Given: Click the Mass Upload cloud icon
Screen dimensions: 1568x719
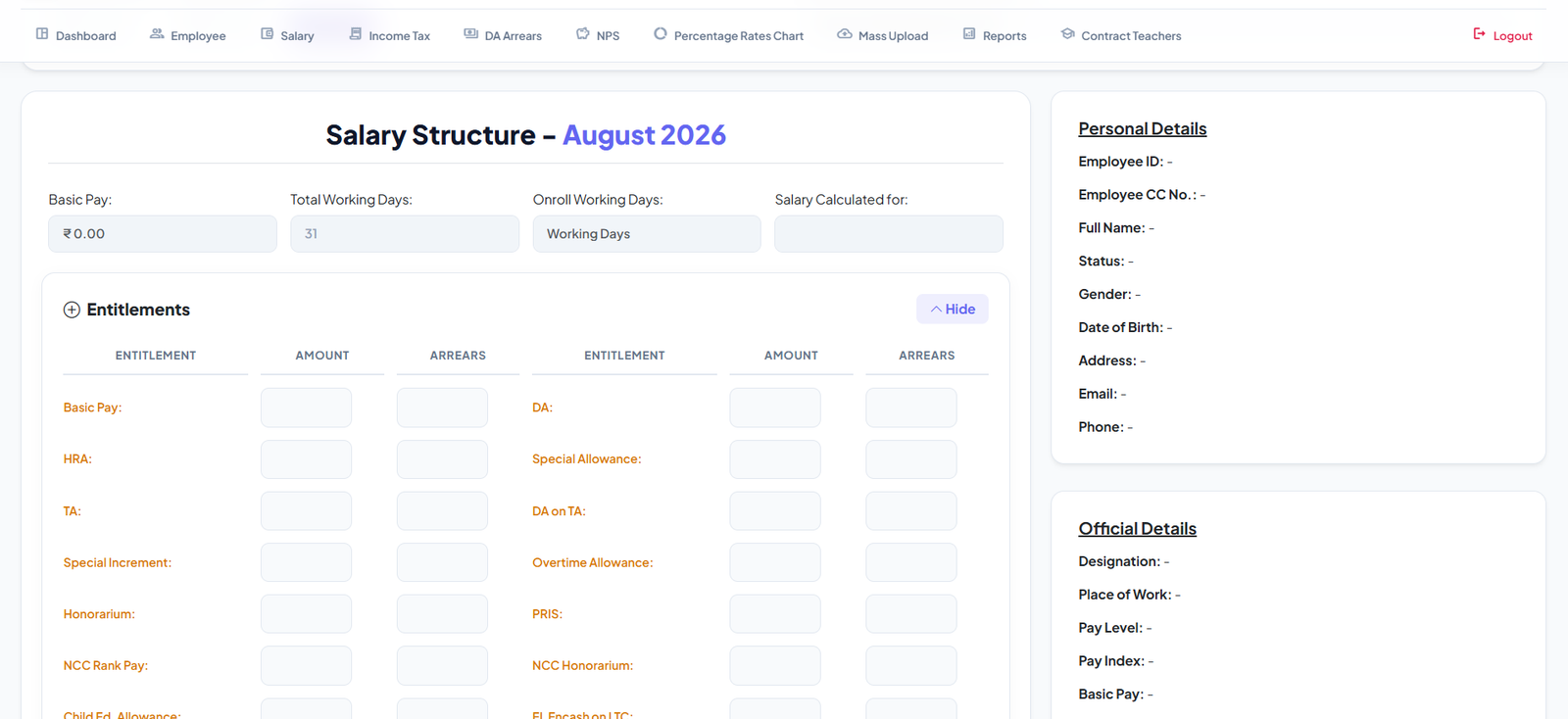Looking at the screenshot, I should click(844, 34).
